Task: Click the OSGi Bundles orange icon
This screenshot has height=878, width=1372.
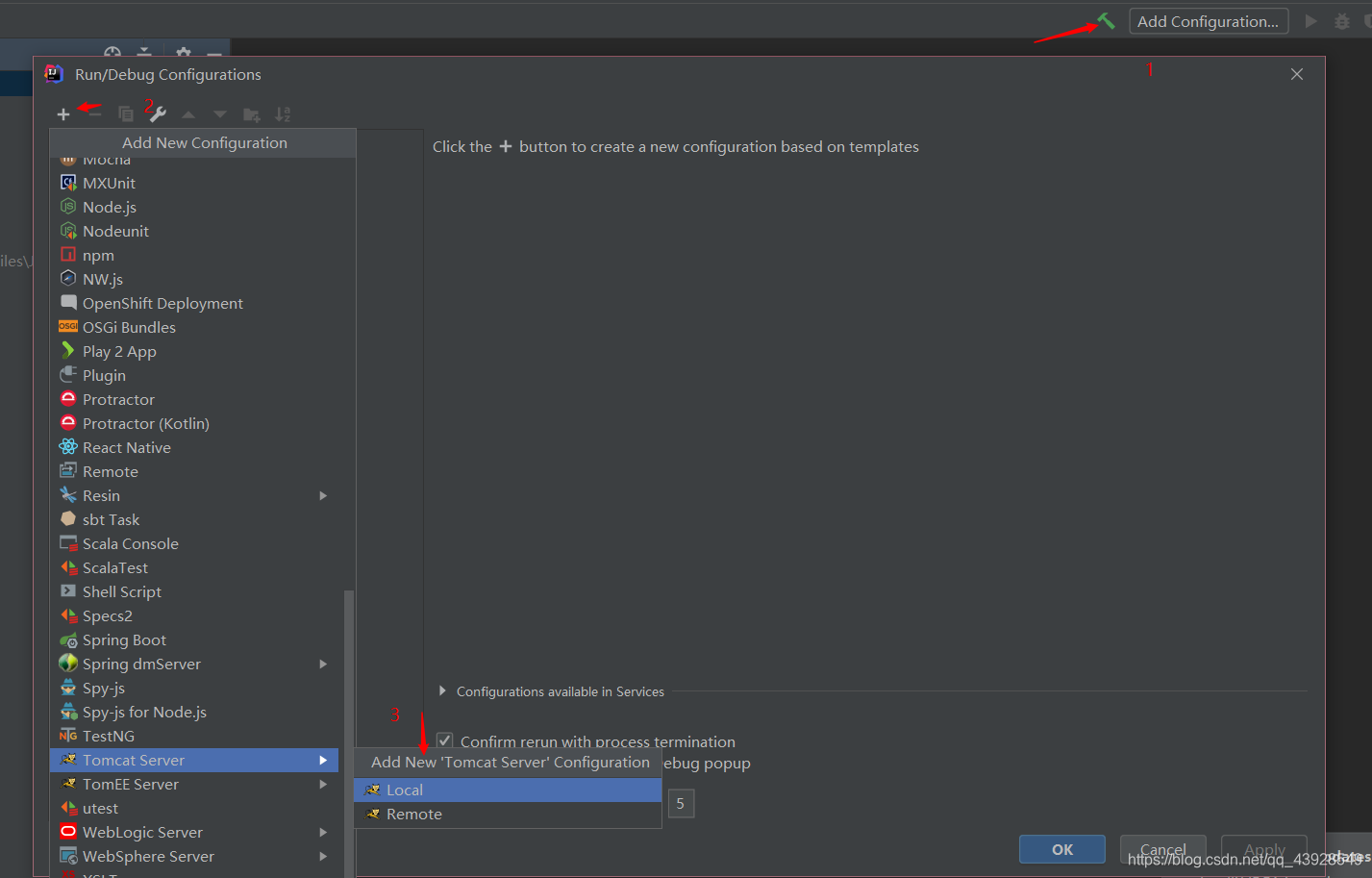Action: (x=68, y=327)
